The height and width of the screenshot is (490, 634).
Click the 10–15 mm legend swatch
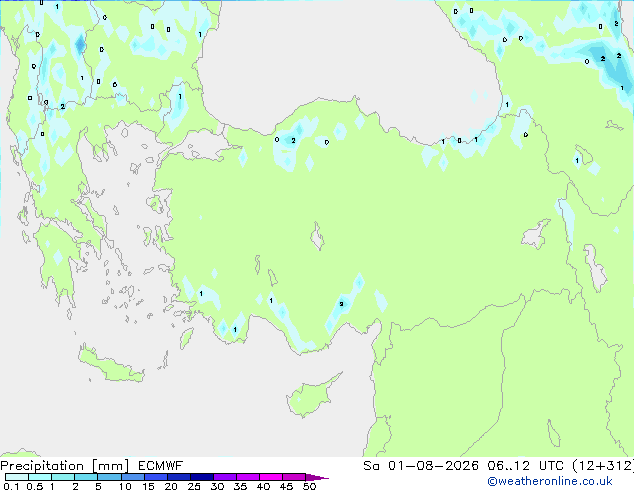click(132, 477)
